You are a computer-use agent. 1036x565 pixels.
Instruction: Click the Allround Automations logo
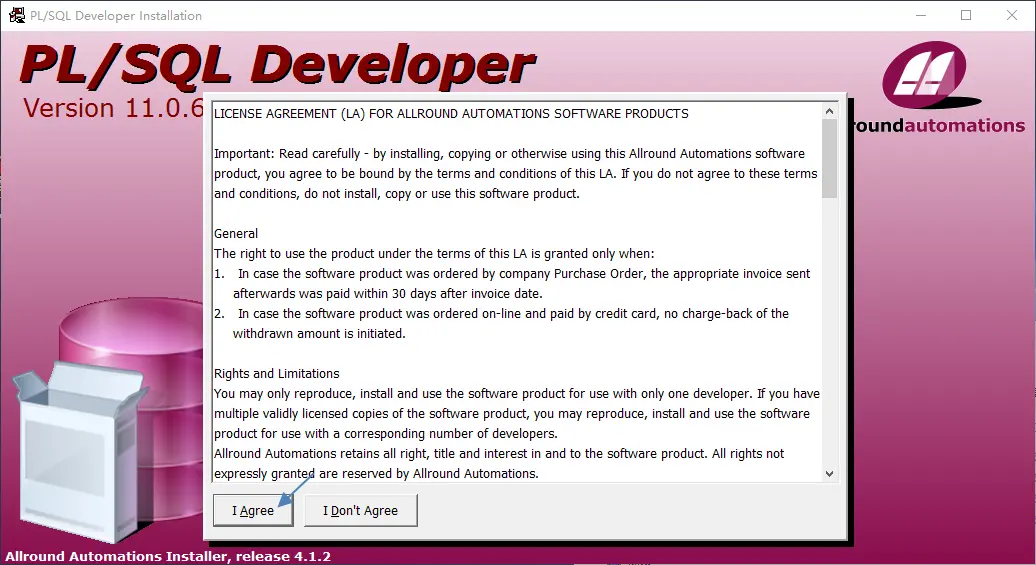(x=937, y=88)
